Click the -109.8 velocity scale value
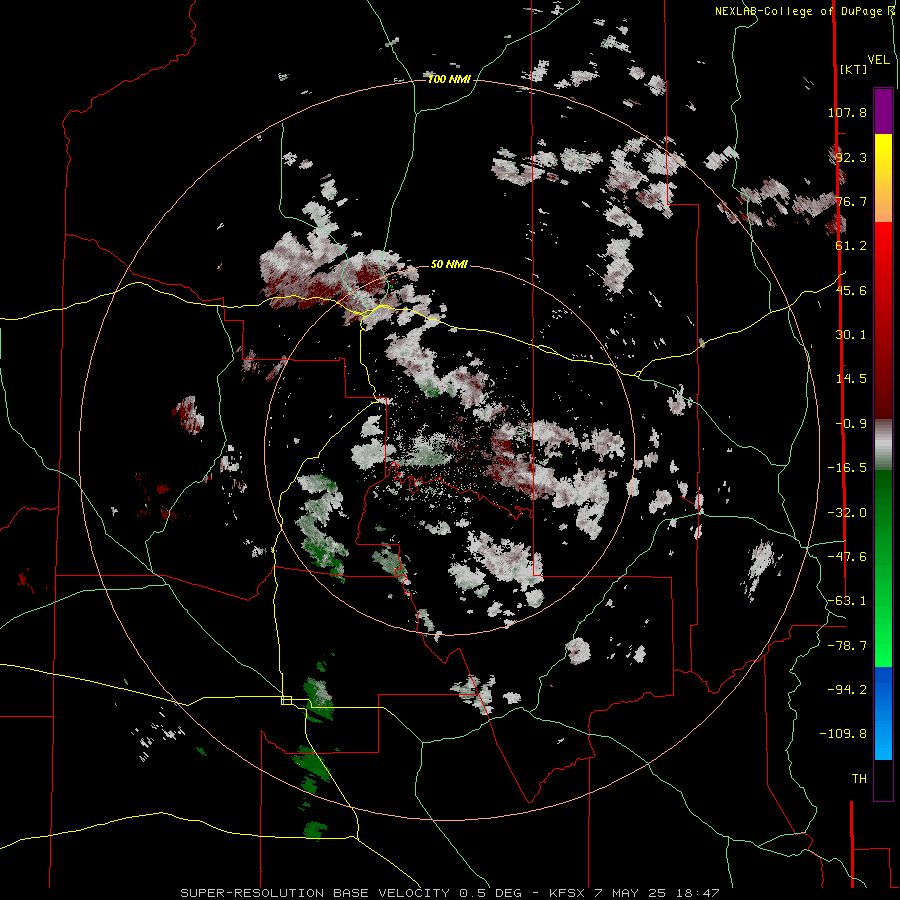 click(x=843, y=734)
